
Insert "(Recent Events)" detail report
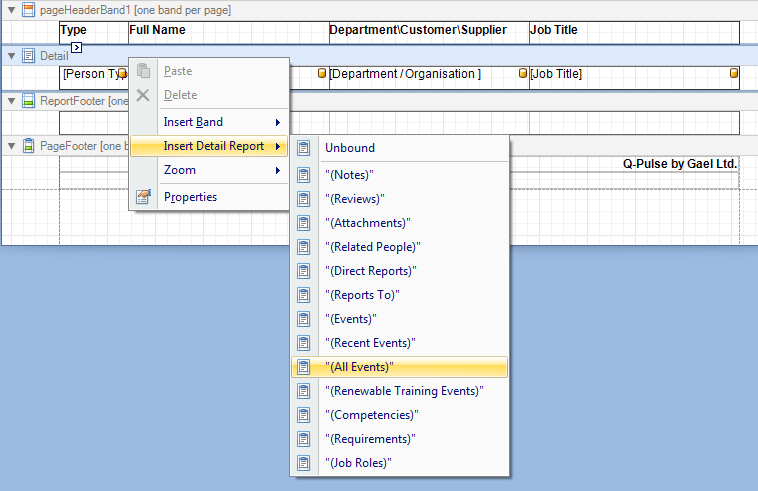pyautogui.click(x=400, y=343)
